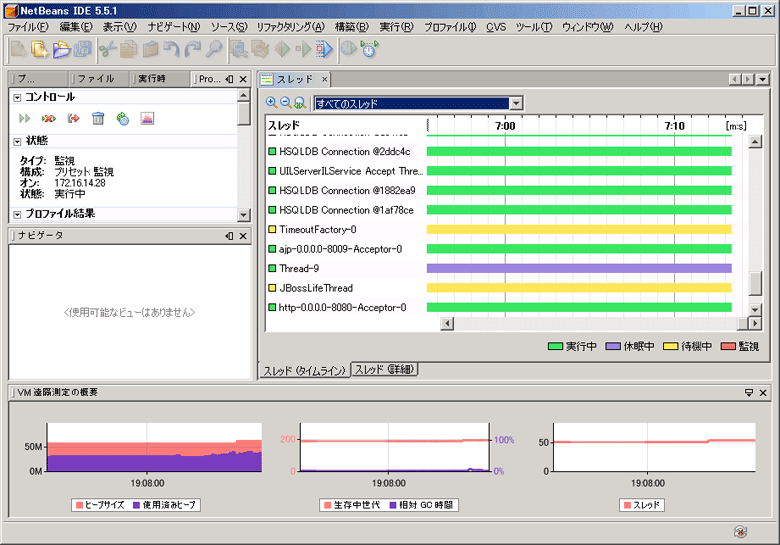Click the Cut scissors toolbar icon
This screenshot has height=545, width=780.
pyautogui.click(x=107, y=49)
